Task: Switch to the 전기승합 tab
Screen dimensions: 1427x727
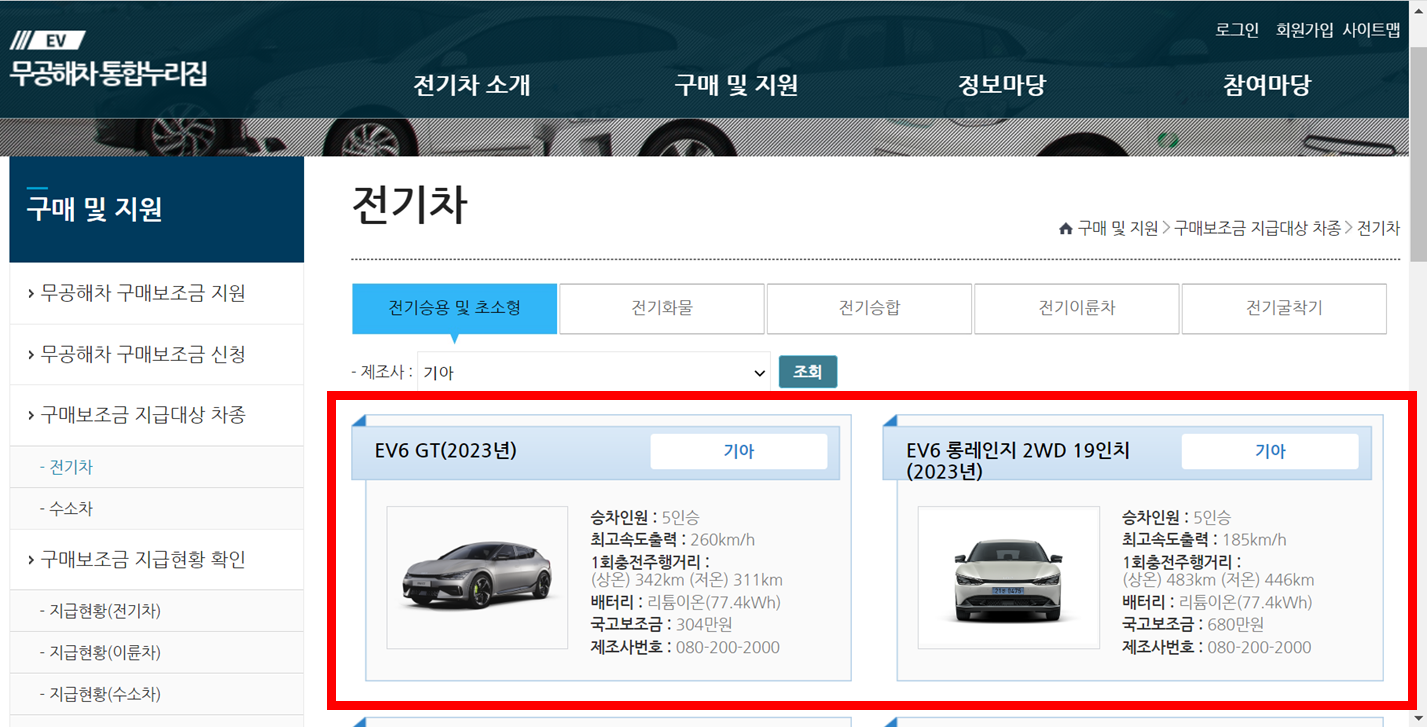Action: [869, 308]
